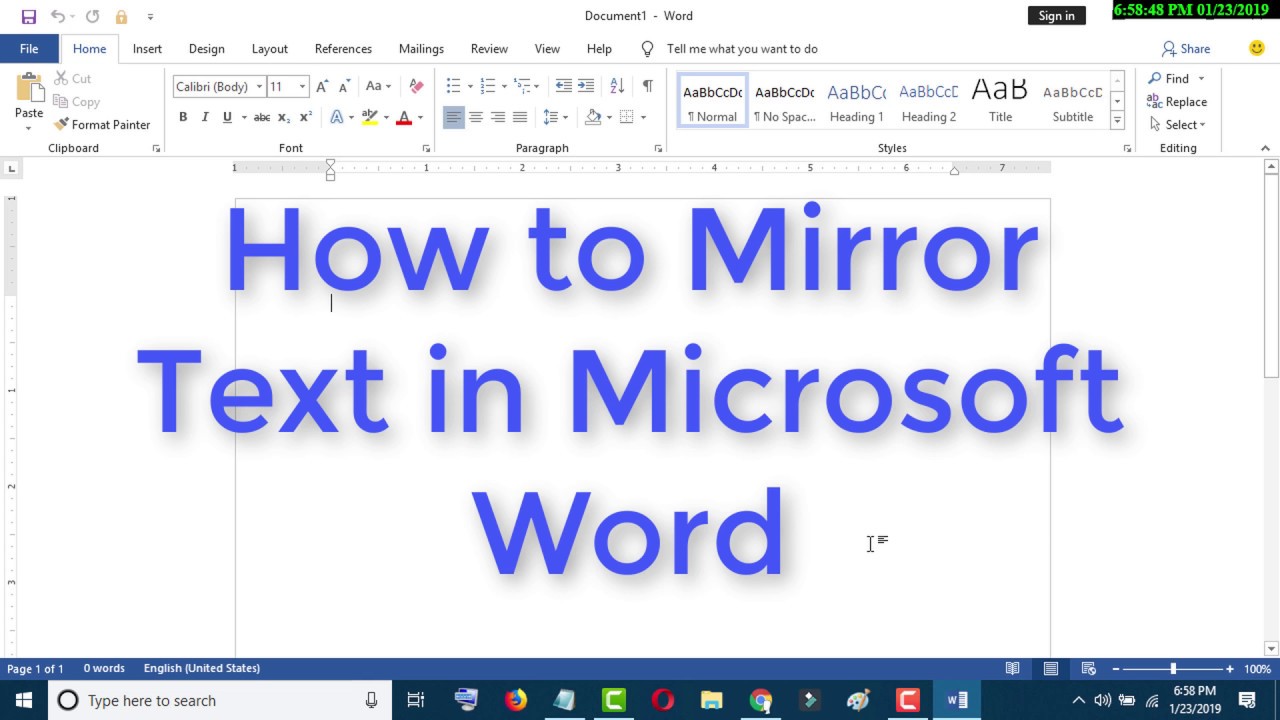Apply the Title style
The height and width of the screenshot is (720, 1280).
click(x=1000, y=102)
